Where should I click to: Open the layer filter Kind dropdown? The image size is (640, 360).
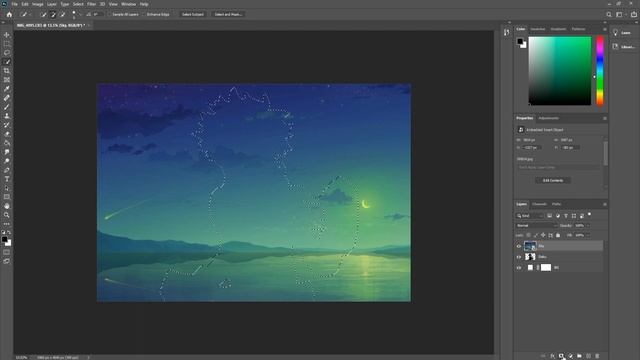point(530,216)
